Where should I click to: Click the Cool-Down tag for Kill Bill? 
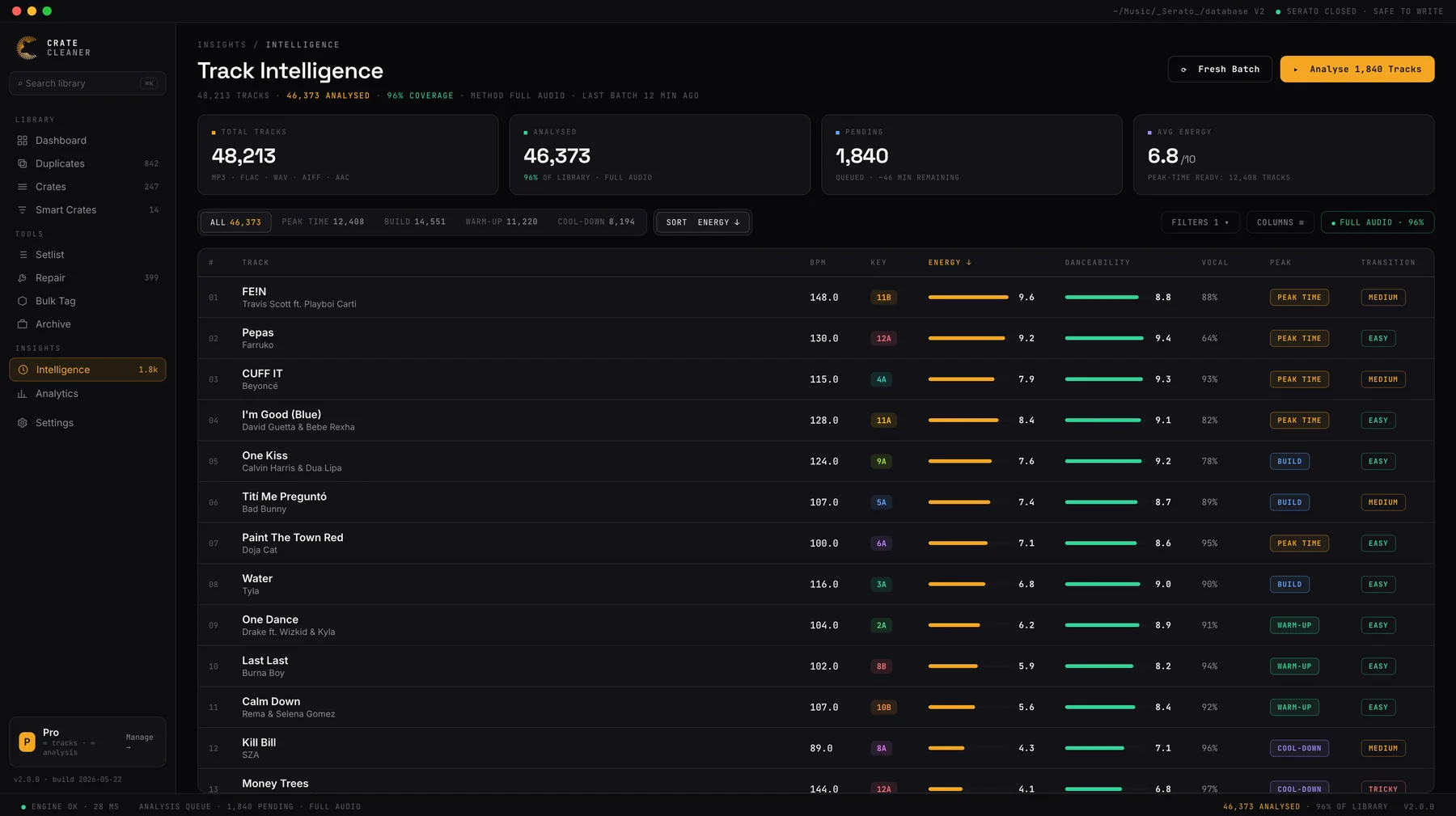pyautogui.click(x=1299, y=749)
